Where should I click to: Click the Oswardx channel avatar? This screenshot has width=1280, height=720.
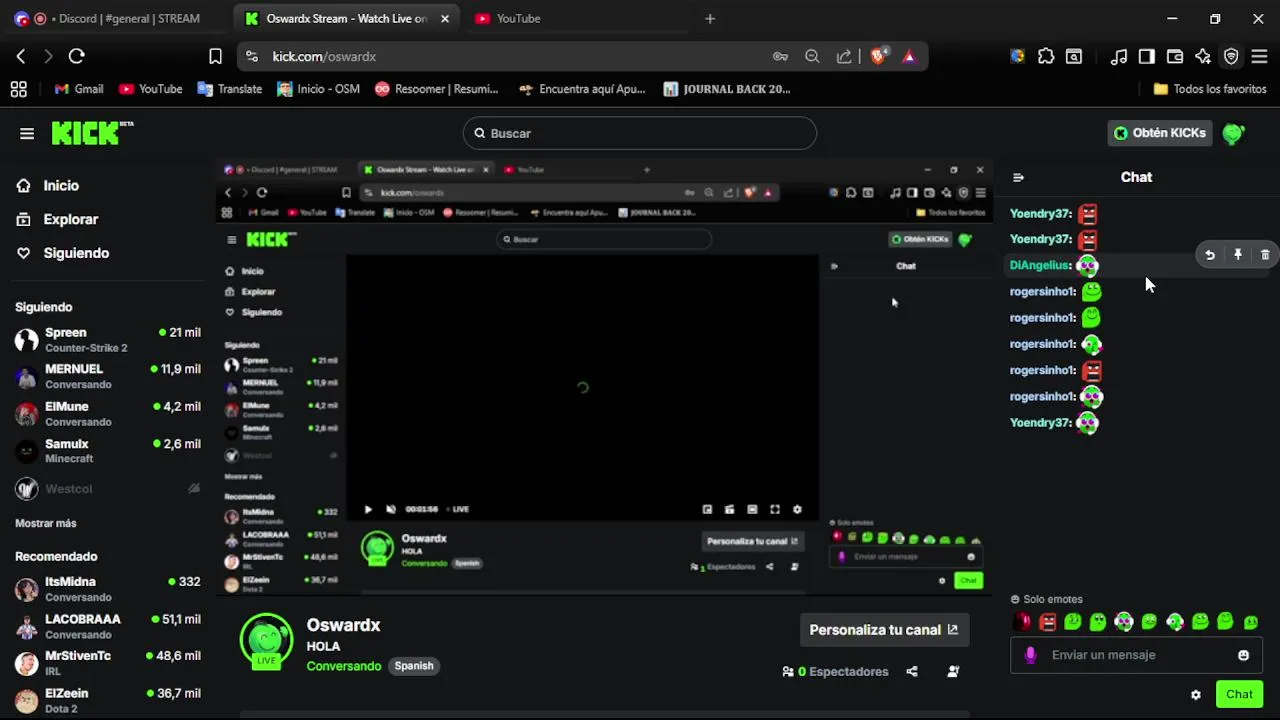coord(266,640)
